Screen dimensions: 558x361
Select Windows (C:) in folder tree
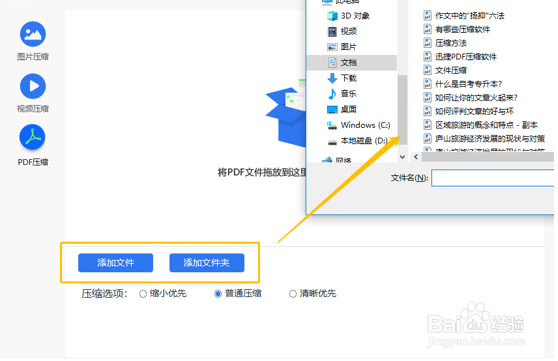[365, 125]
